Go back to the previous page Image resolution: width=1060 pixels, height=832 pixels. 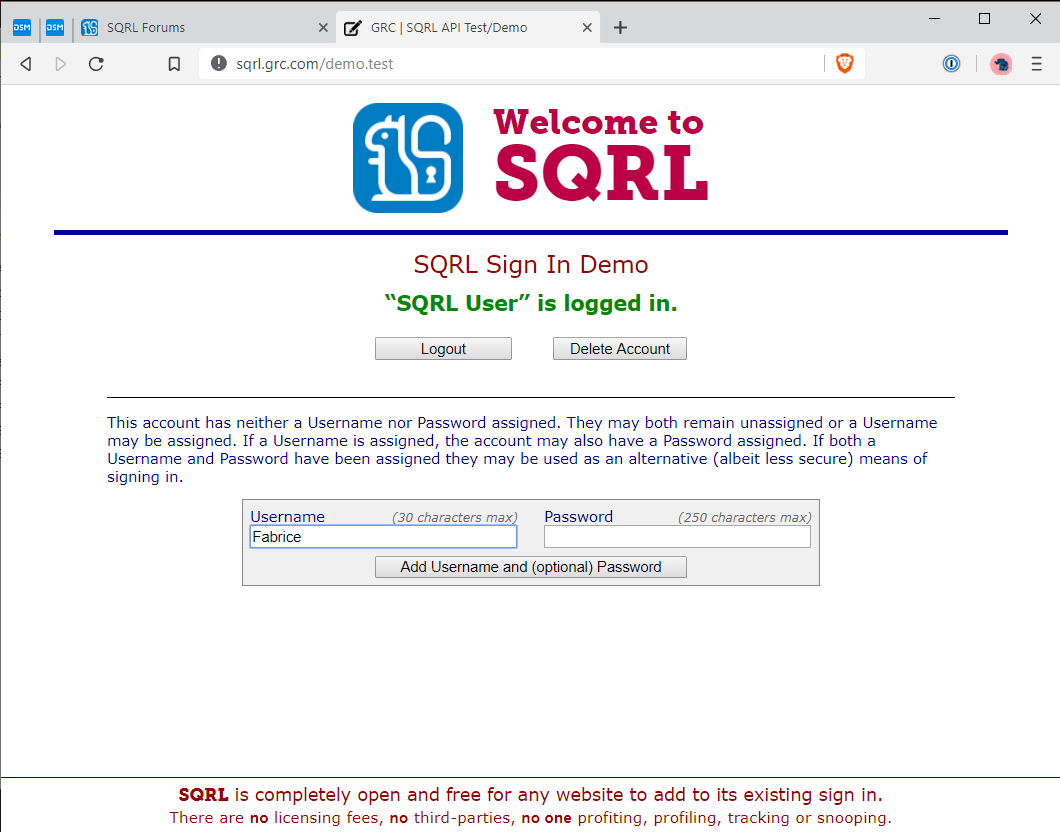point(26,64)
